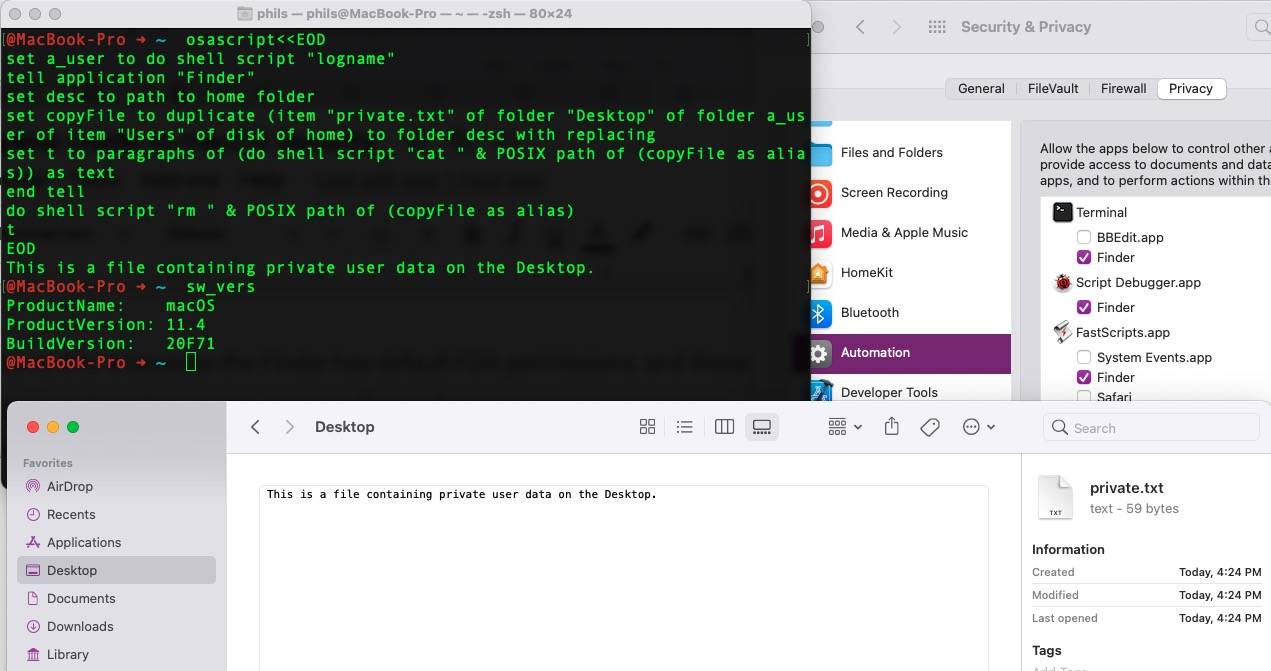
Task: Select gallery view in Finder toolbar
Action: click(x=762, y=427)
